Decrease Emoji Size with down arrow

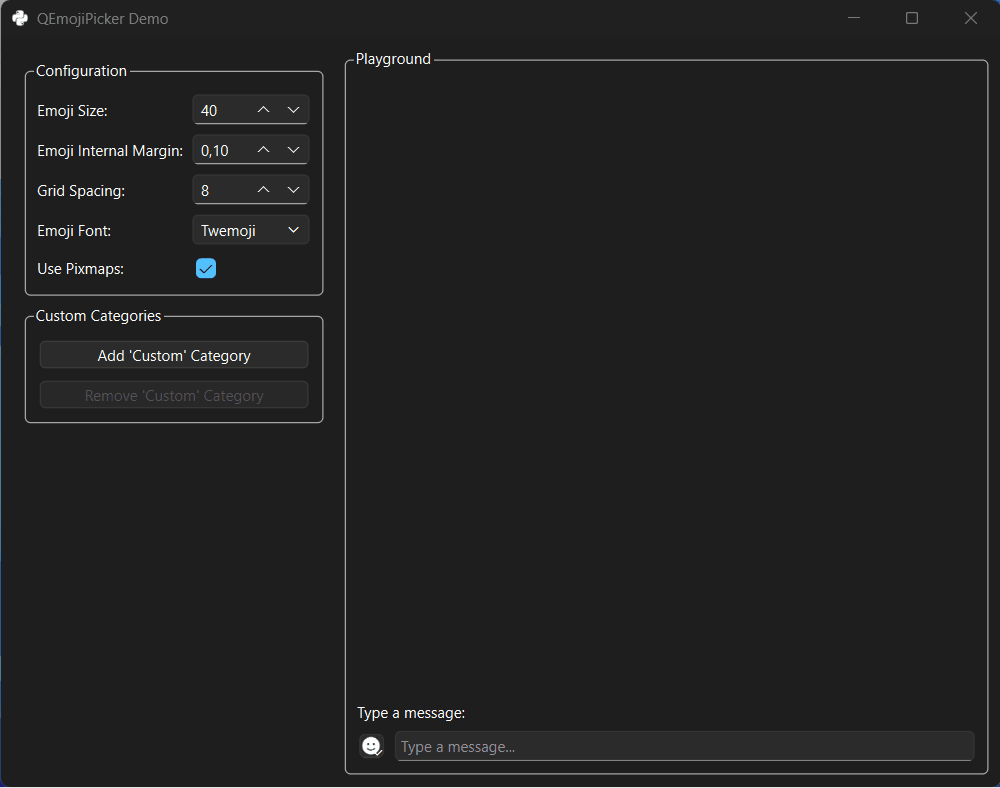293,110
